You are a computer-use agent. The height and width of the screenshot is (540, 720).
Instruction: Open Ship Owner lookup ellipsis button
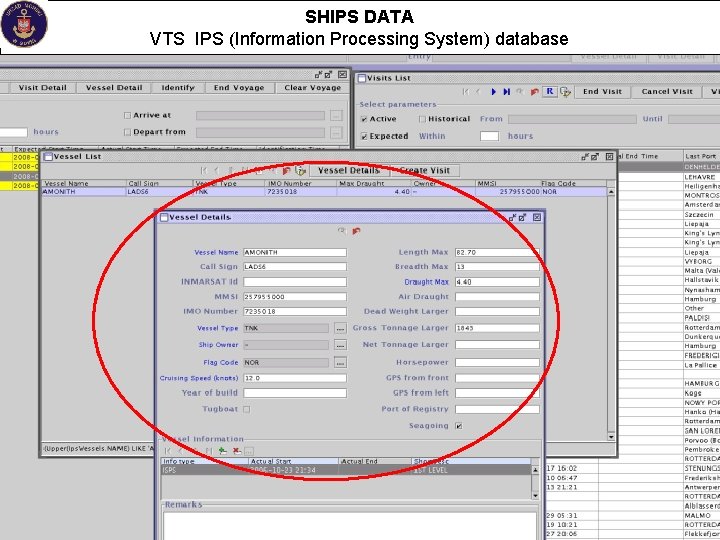pyautogui.click(x=340, y=345)
